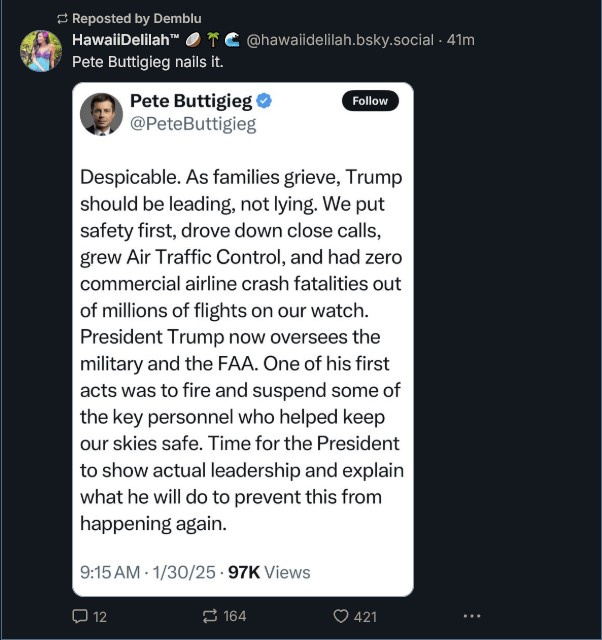Click the repost arrows icon beside 164
The width and height of the screenshot is (602, 640).
210,616
